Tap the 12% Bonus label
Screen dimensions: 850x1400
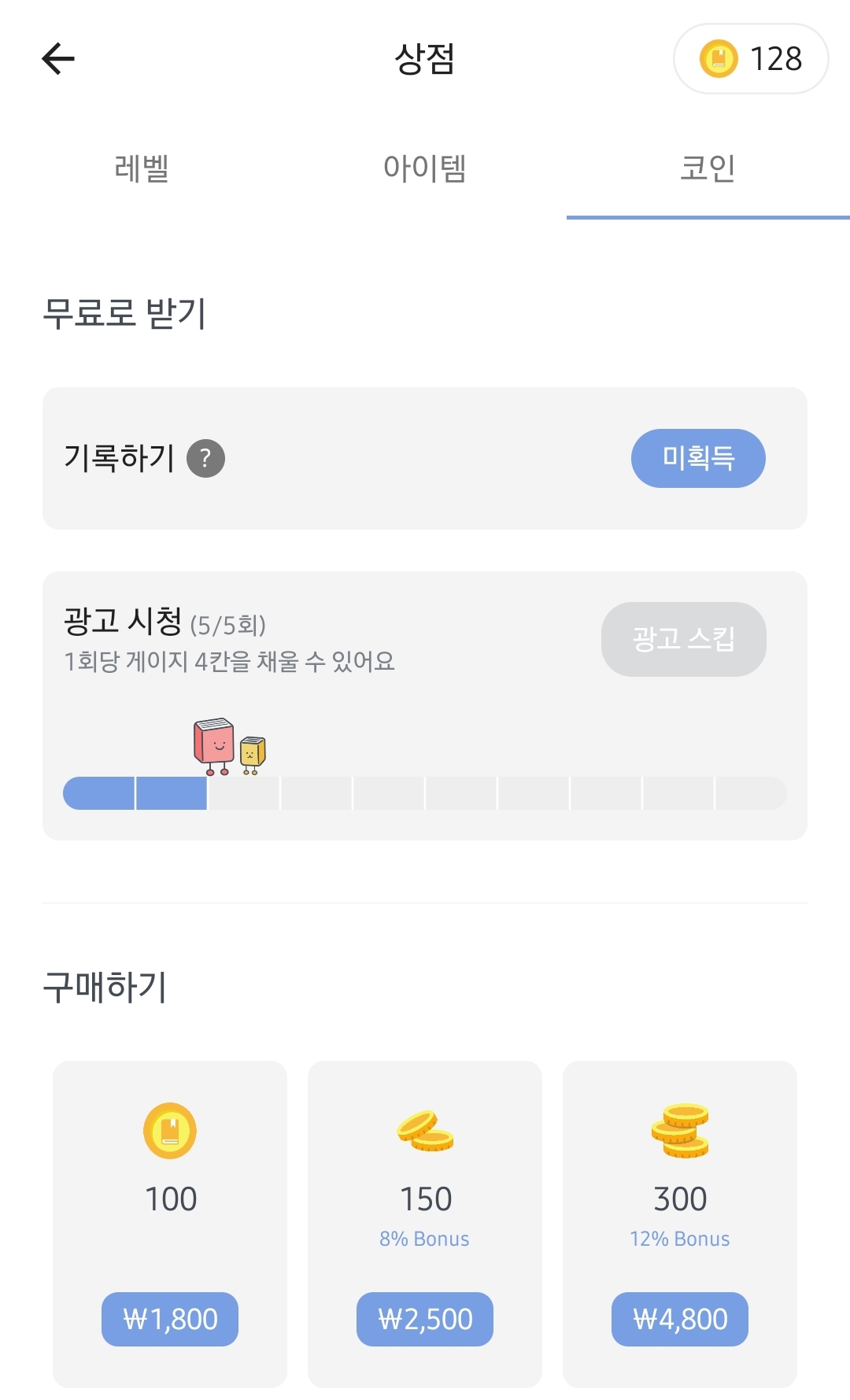pos(679,1239)
